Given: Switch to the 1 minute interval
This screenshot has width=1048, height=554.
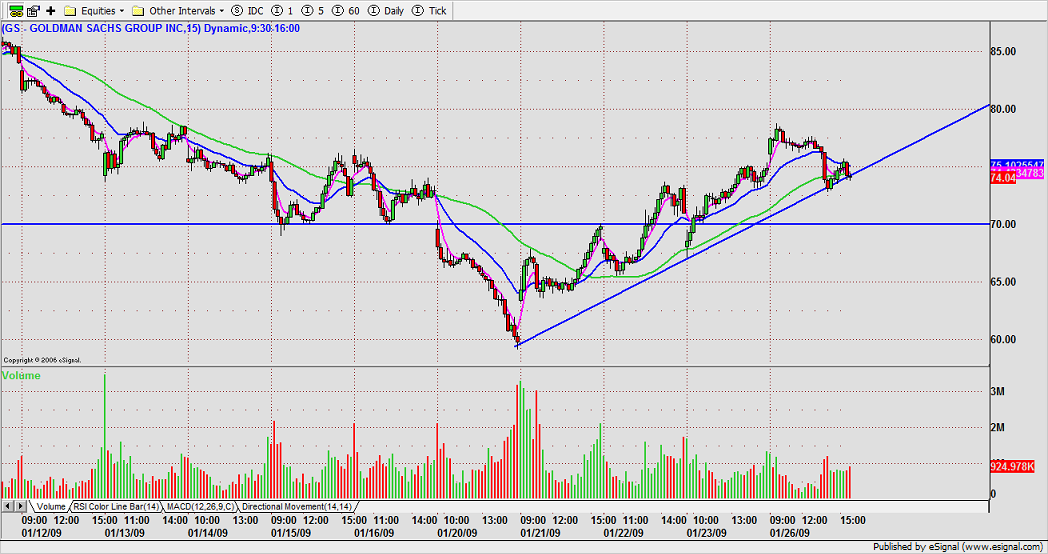Looking at the screenshot, I should (284, 11).
